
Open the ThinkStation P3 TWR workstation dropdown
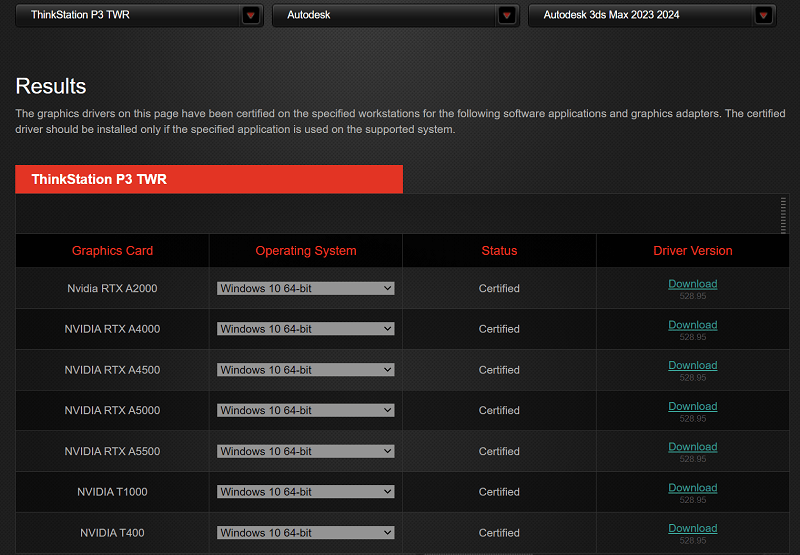pos(139,15)
